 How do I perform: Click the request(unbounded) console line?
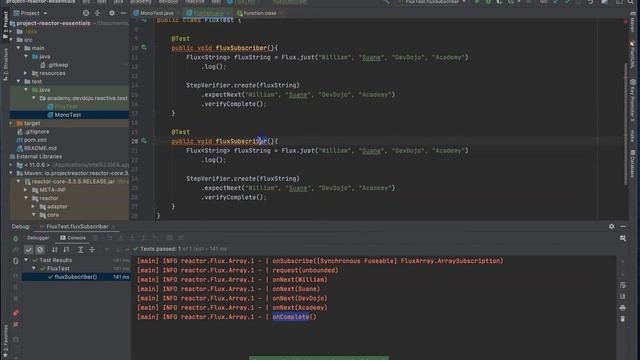(238, 270)
